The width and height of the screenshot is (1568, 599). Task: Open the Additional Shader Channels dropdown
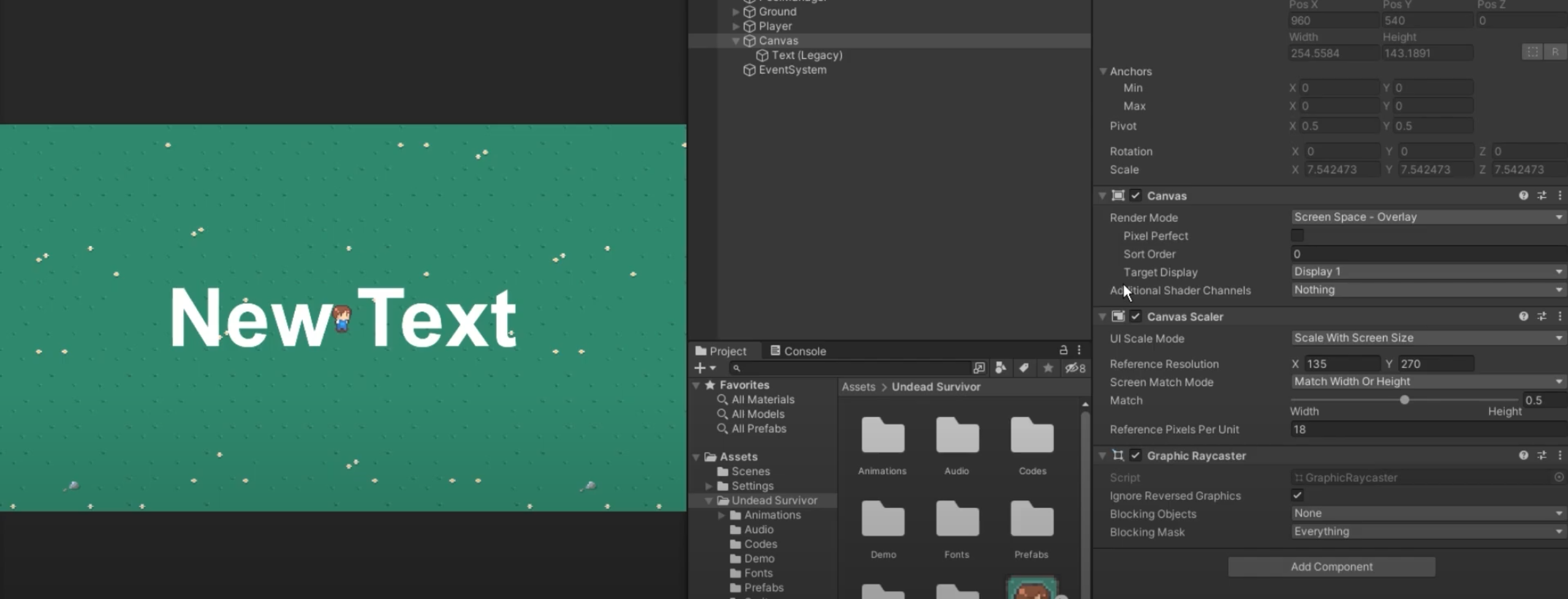1428,290
